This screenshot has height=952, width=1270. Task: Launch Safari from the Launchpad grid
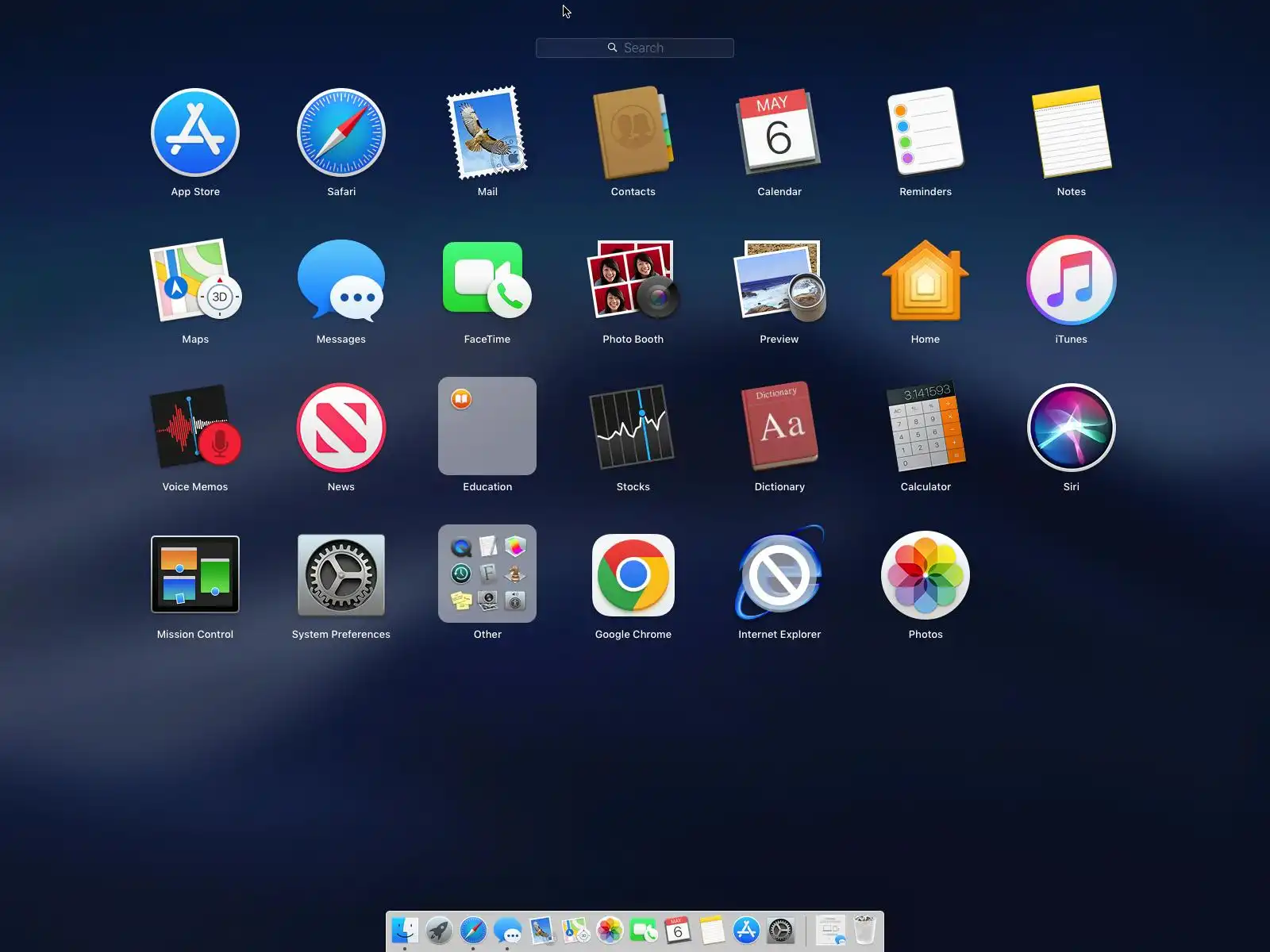click(341, 132)
